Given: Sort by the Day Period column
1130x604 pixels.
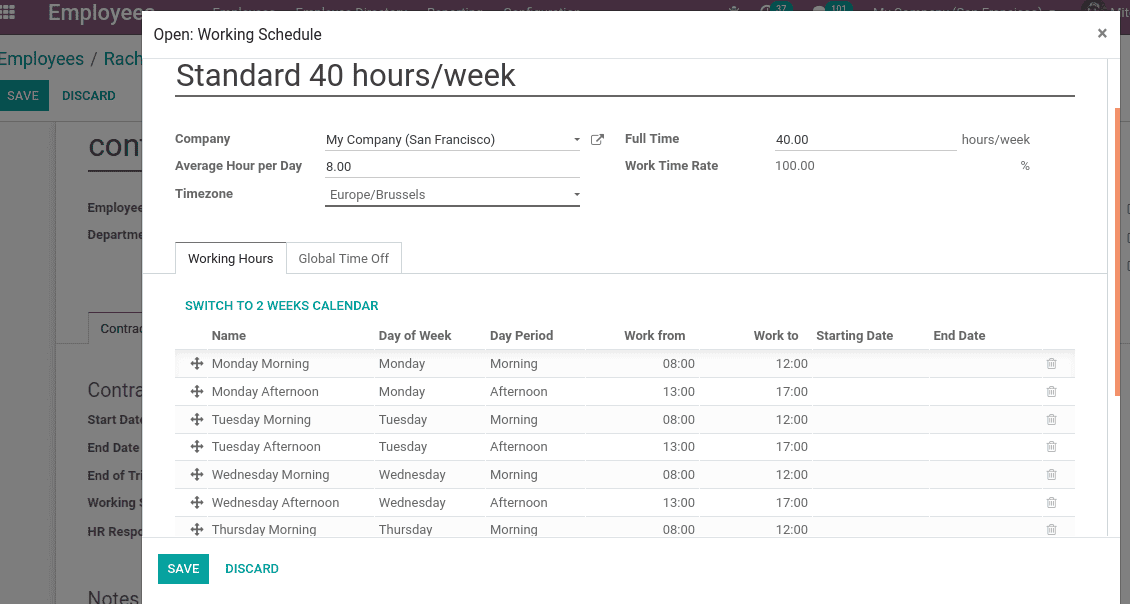Looking at the screenshot, I should tap(521, 336).
